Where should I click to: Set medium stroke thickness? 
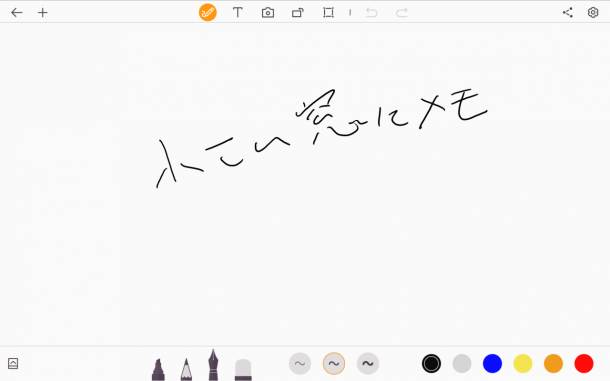334,363
